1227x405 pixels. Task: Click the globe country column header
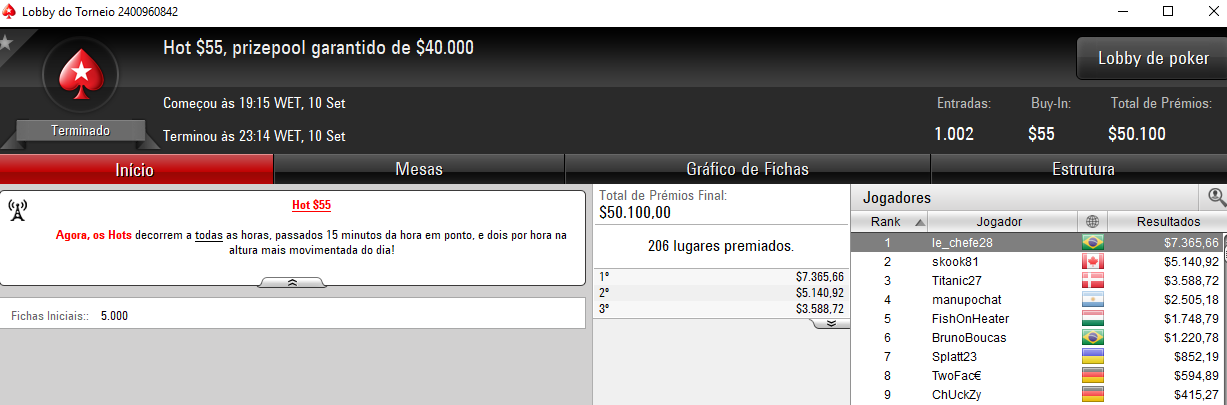click(1092, 222)
